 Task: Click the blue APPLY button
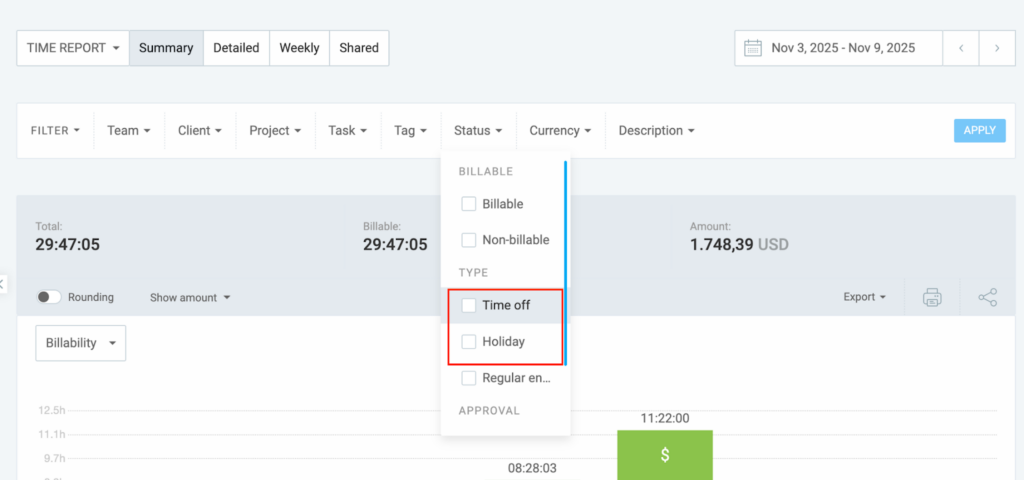tap(979, 131)
